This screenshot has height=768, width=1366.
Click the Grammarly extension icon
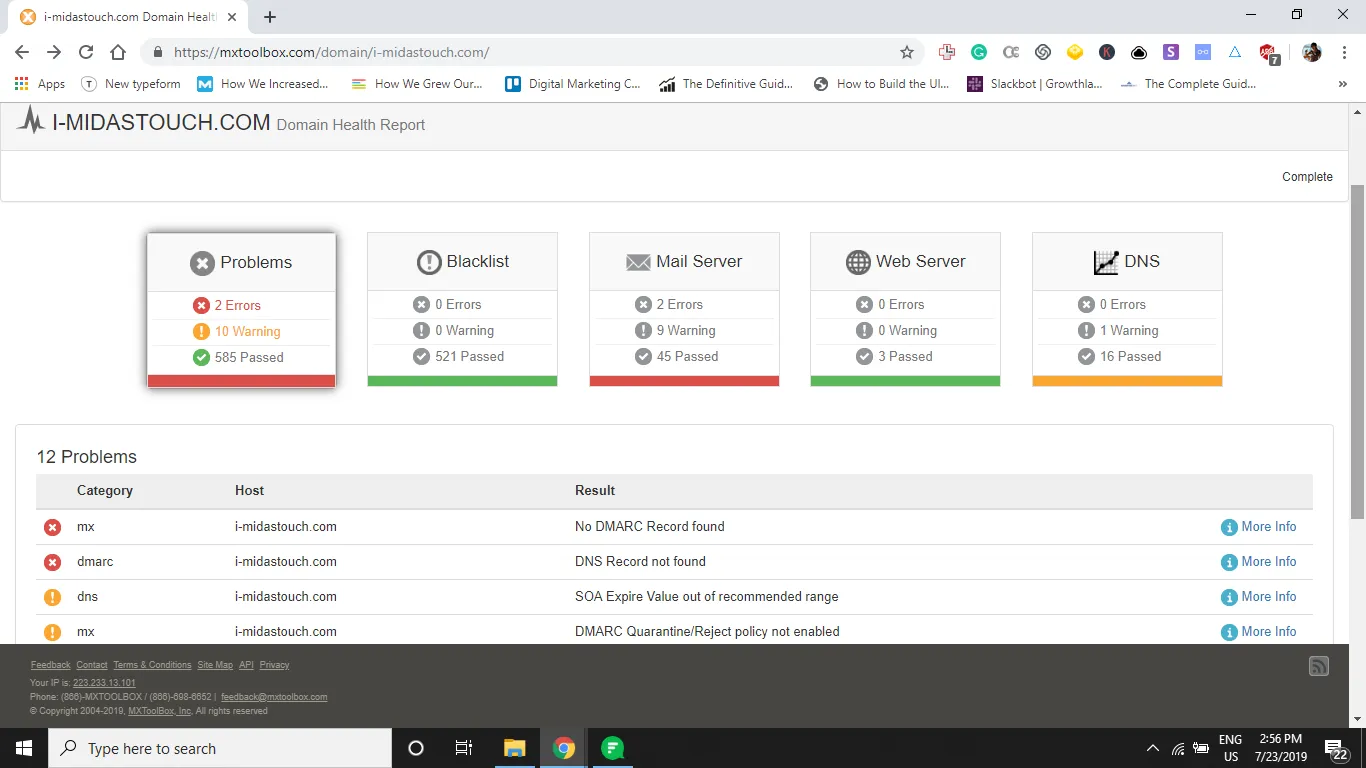(979, 52)
